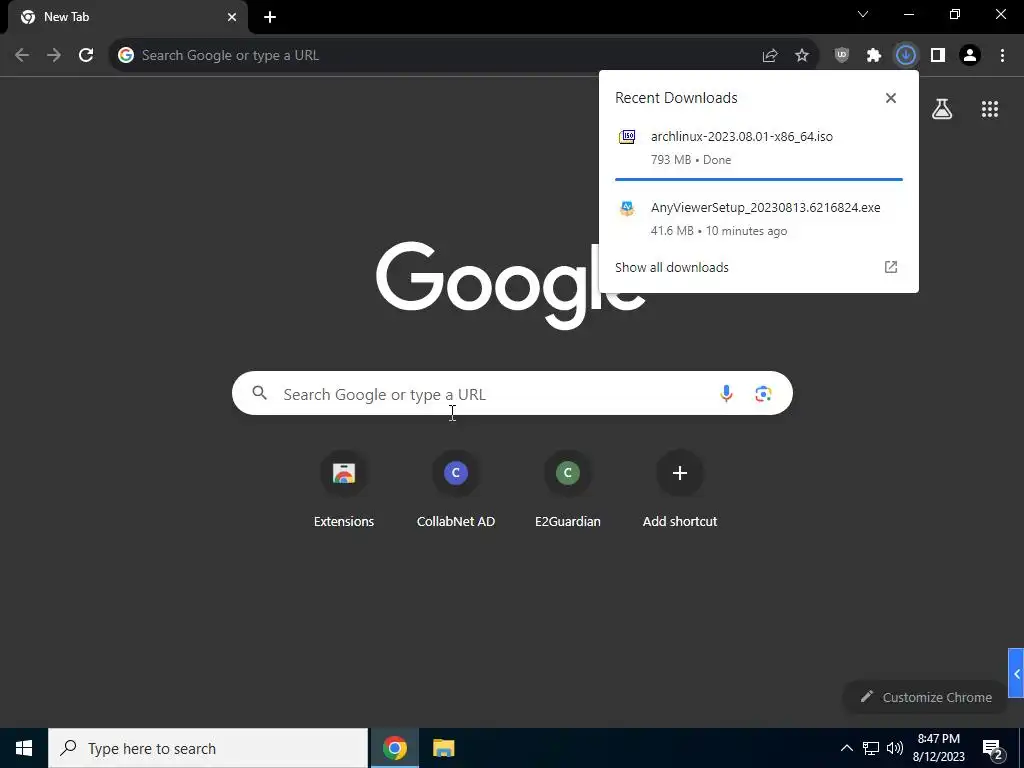Screen dimensions: 1024x768
Task: Reload the current page
Action: (86, 55)
